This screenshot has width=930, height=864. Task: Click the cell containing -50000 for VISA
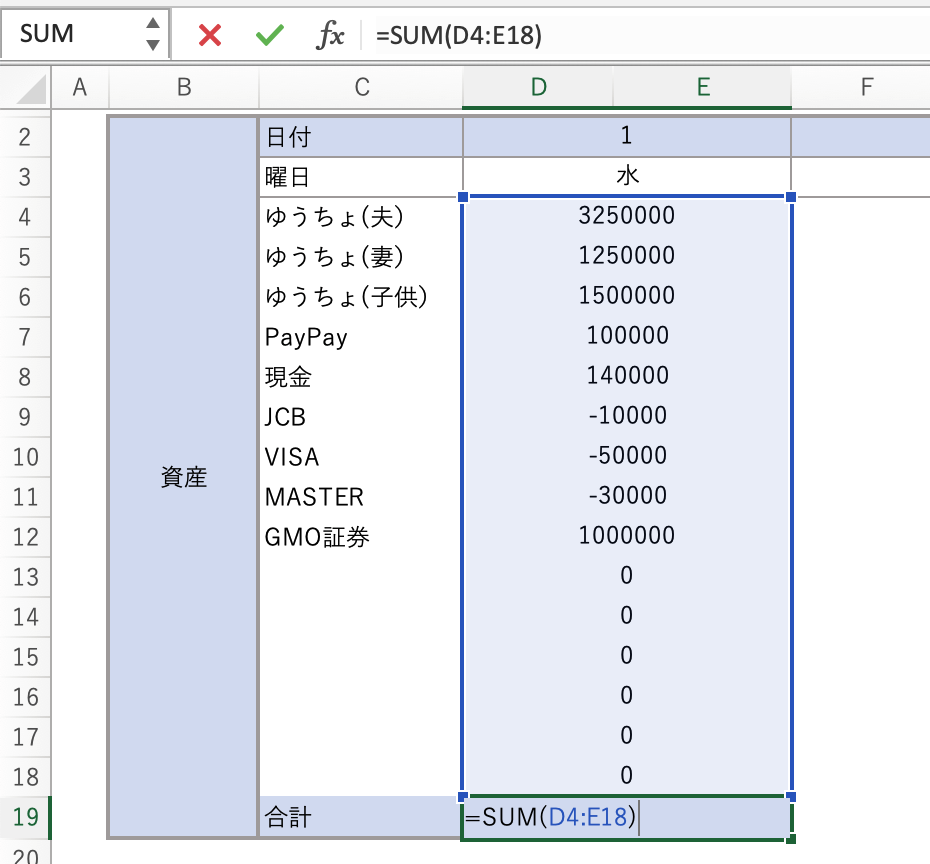(627, 456)
